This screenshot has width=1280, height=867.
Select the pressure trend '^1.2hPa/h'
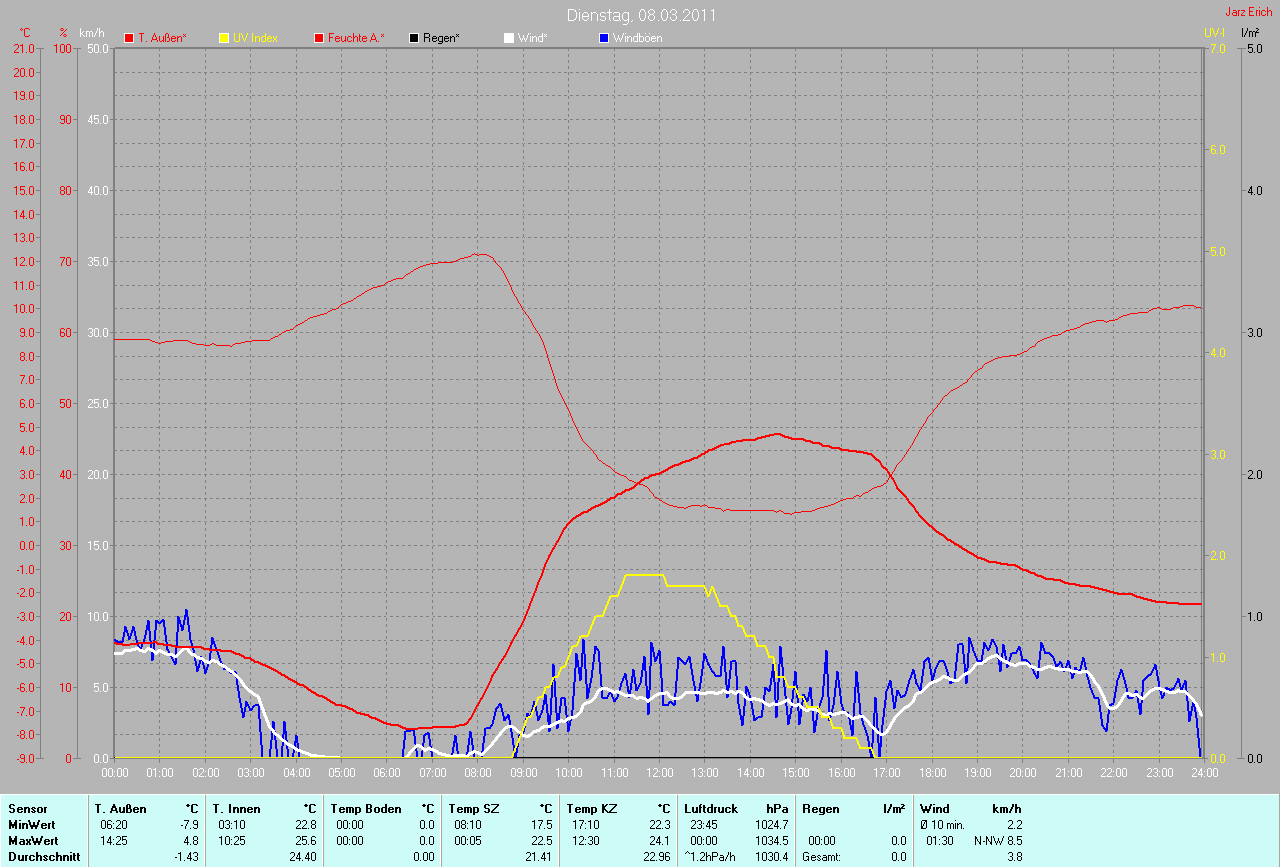click(711, 857)
